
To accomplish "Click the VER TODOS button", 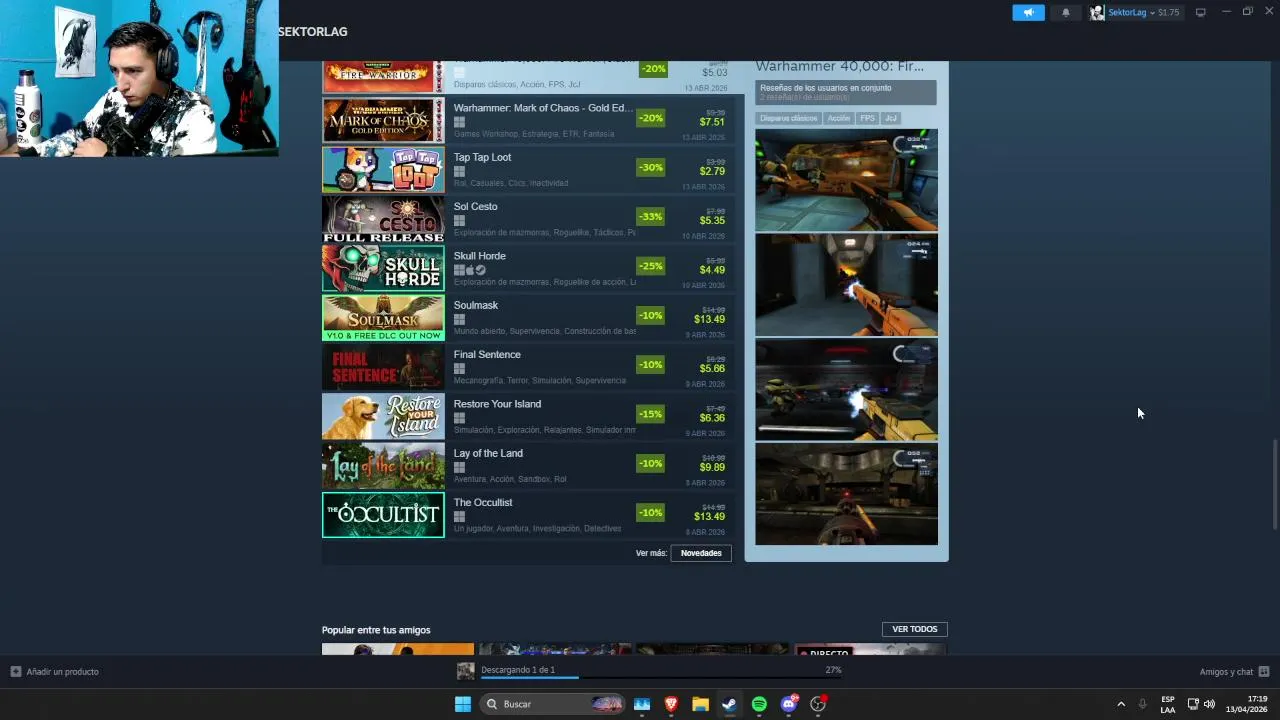I will [914, 629].
